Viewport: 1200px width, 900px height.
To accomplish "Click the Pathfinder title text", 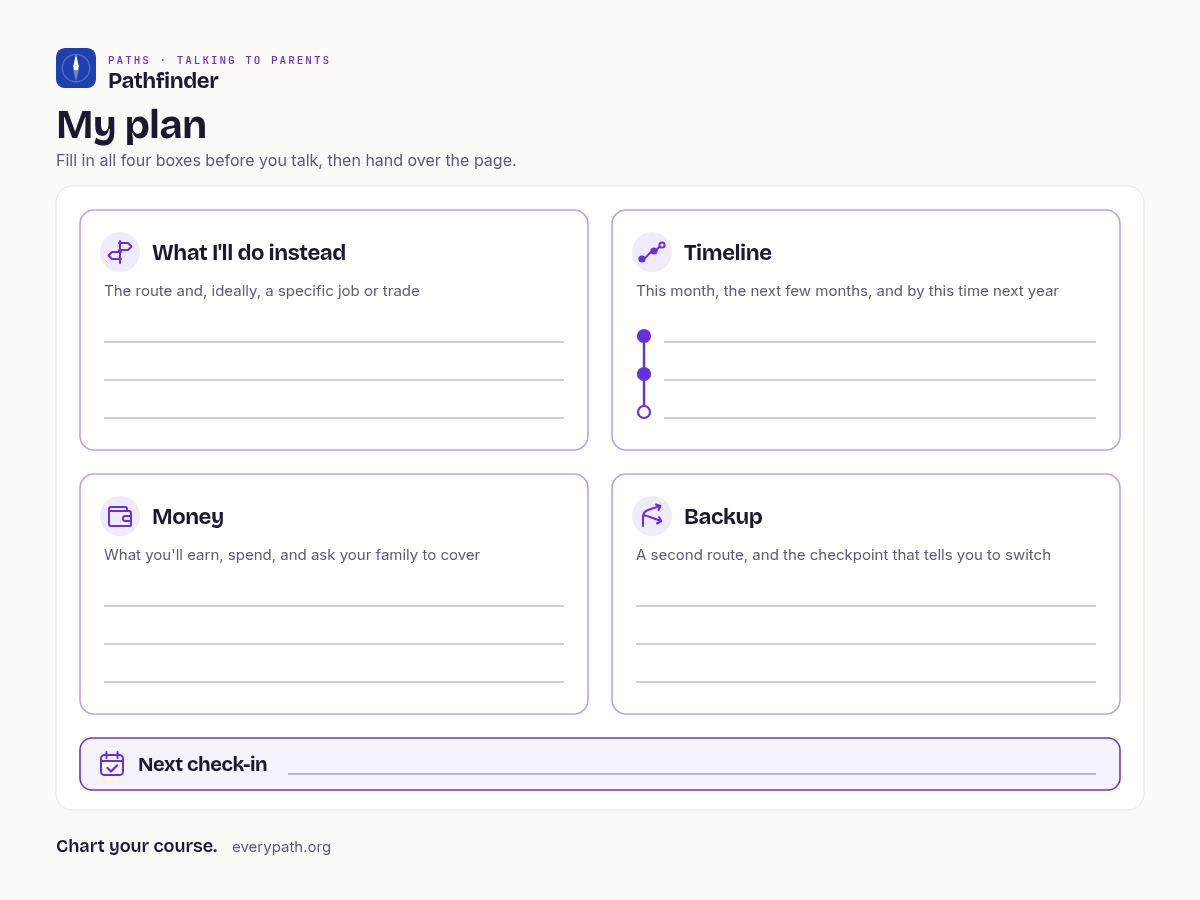I will (x=163, y=81).
